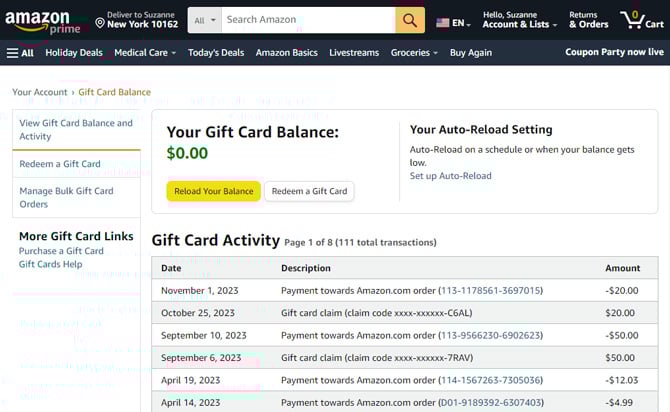The width and height of the screenshot is (670, 412).
Task: Click the -$4.99 amount cell
Action: click(x=619, y=403)
